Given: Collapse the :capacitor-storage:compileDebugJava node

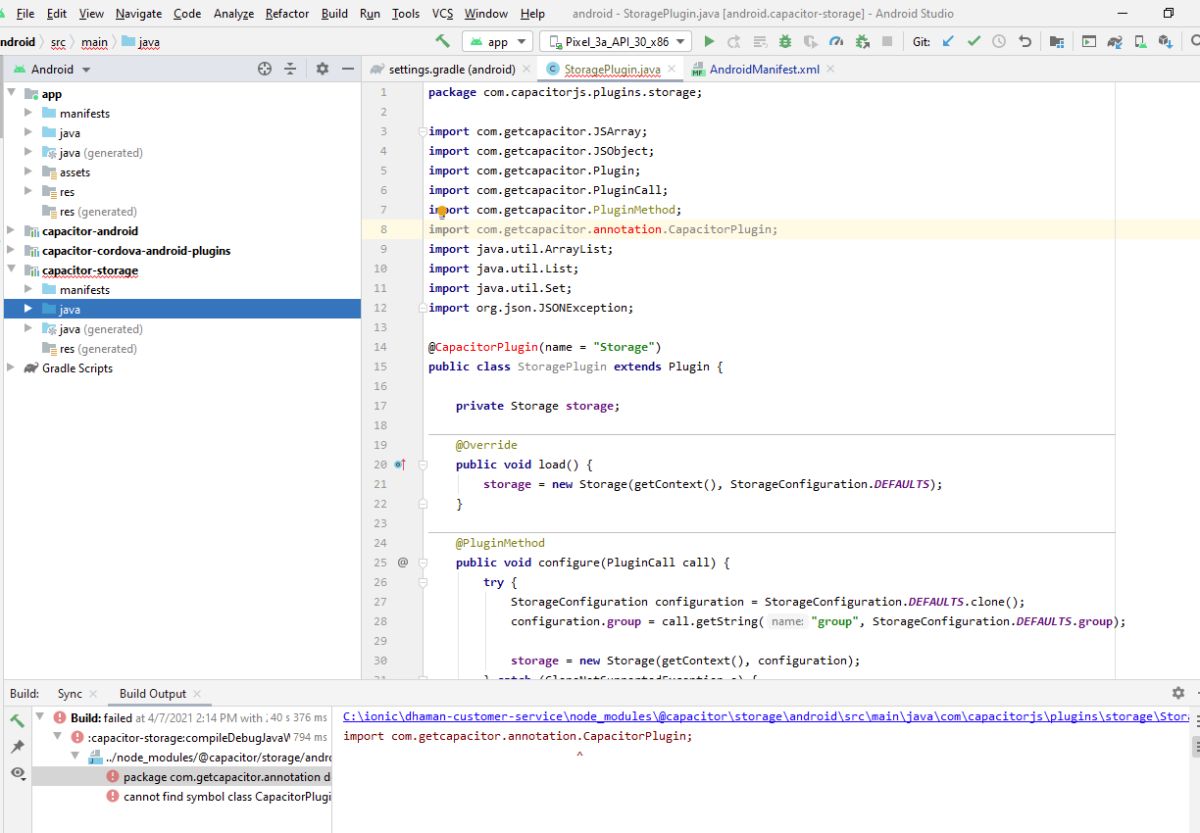Looking at the screenshot, I should [58, 737].
